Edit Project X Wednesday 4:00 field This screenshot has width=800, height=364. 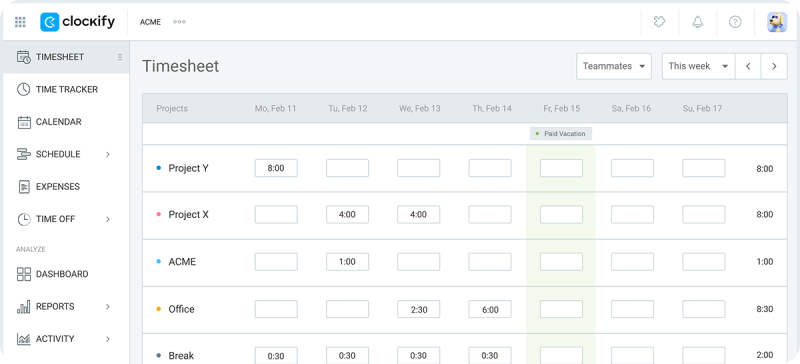coord(418,215)
